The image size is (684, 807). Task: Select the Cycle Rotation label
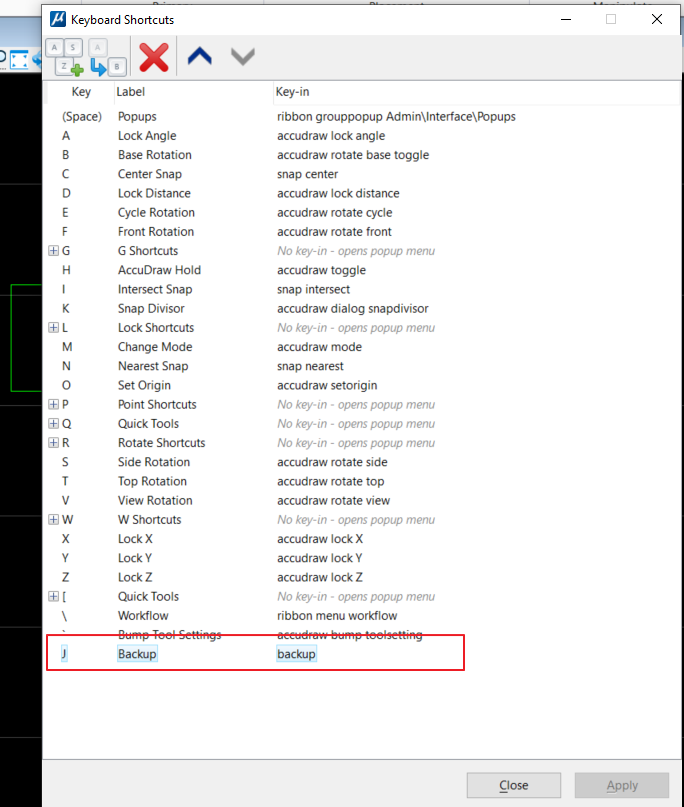pyautogui.click(x=156, y=213)
